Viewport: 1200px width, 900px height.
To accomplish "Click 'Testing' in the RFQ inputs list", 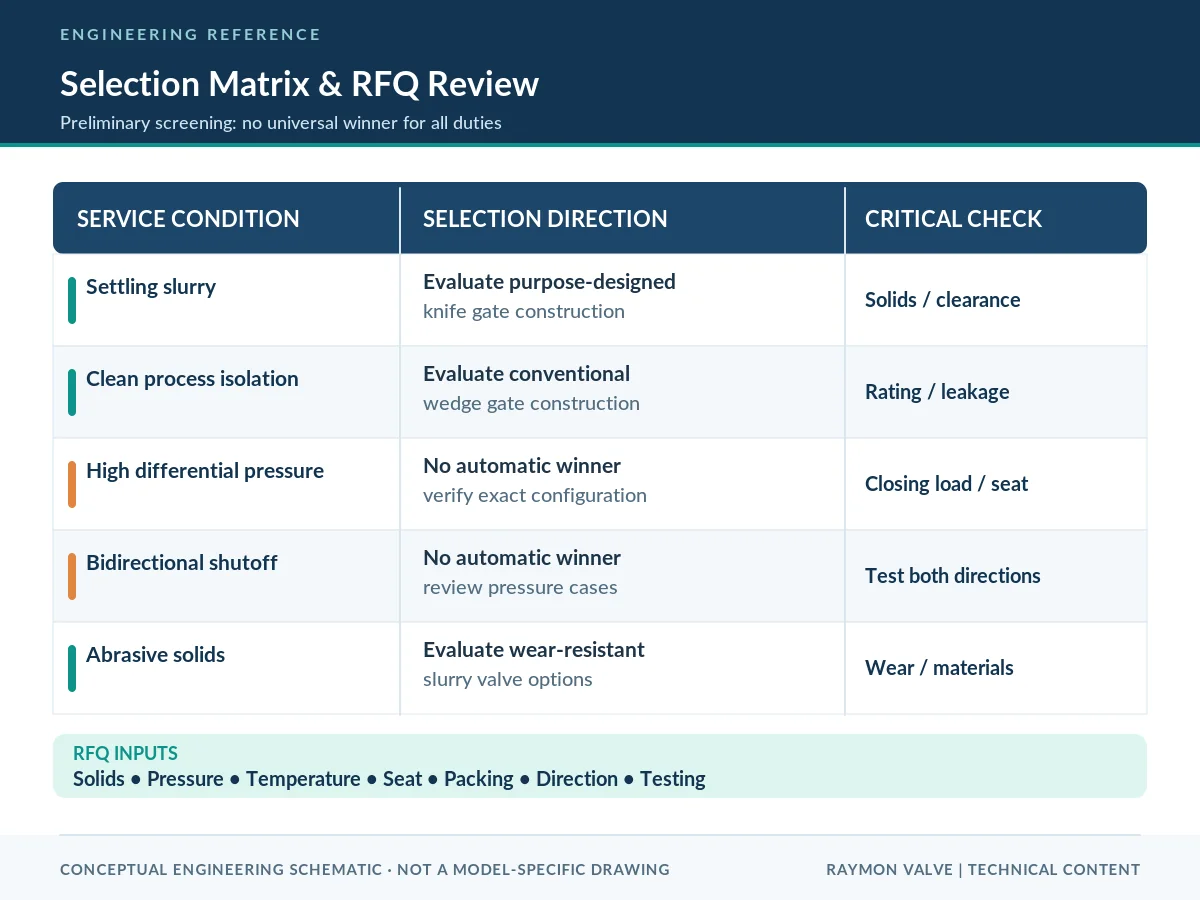I will coord(673,779).
